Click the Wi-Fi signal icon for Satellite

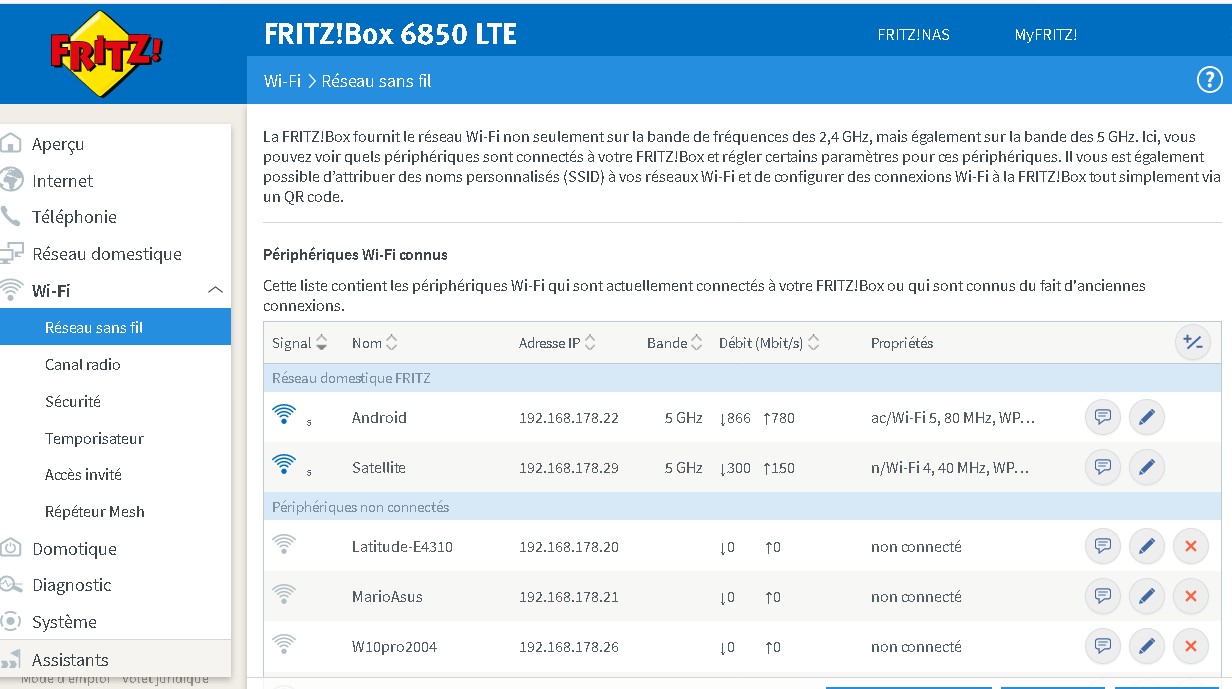point(284,464)
